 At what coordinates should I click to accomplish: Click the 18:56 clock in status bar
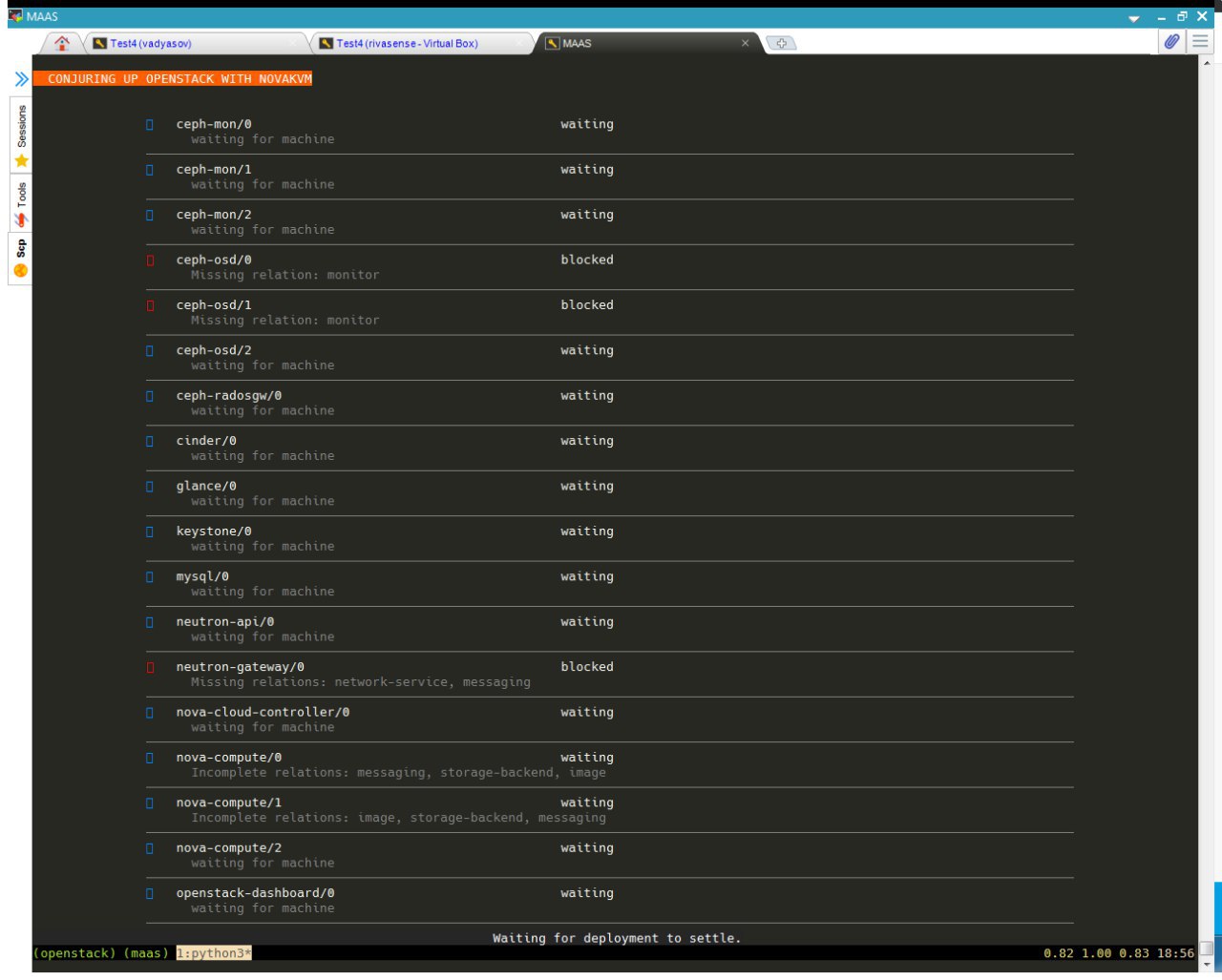coord(1175,953)
